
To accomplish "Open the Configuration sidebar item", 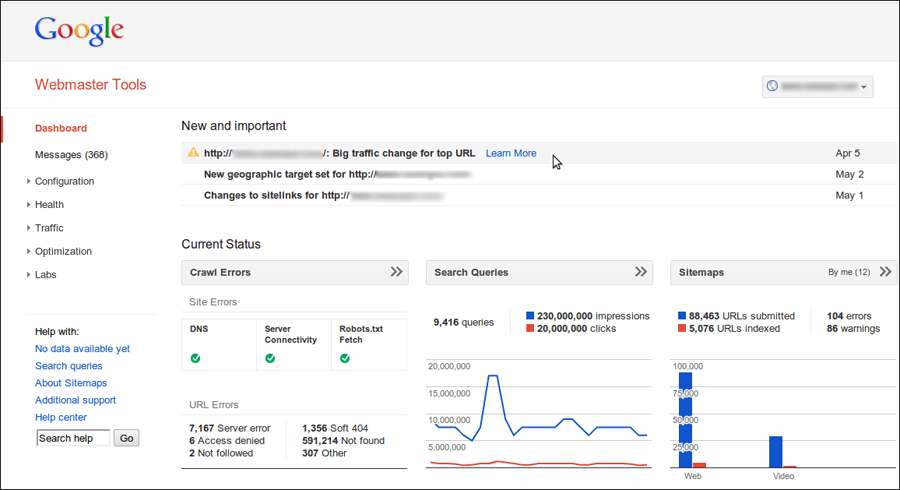I will pyautogui.click(x=64, y=181).
